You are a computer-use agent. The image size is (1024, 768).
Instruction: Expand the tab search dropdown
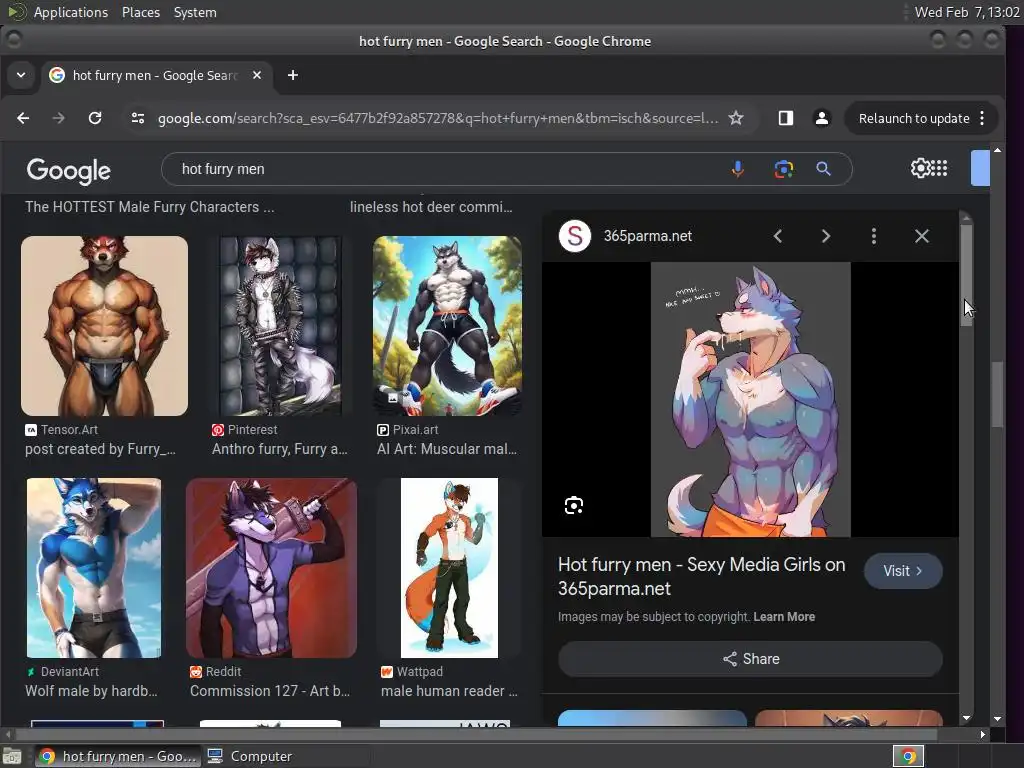[x=21, y=75]
